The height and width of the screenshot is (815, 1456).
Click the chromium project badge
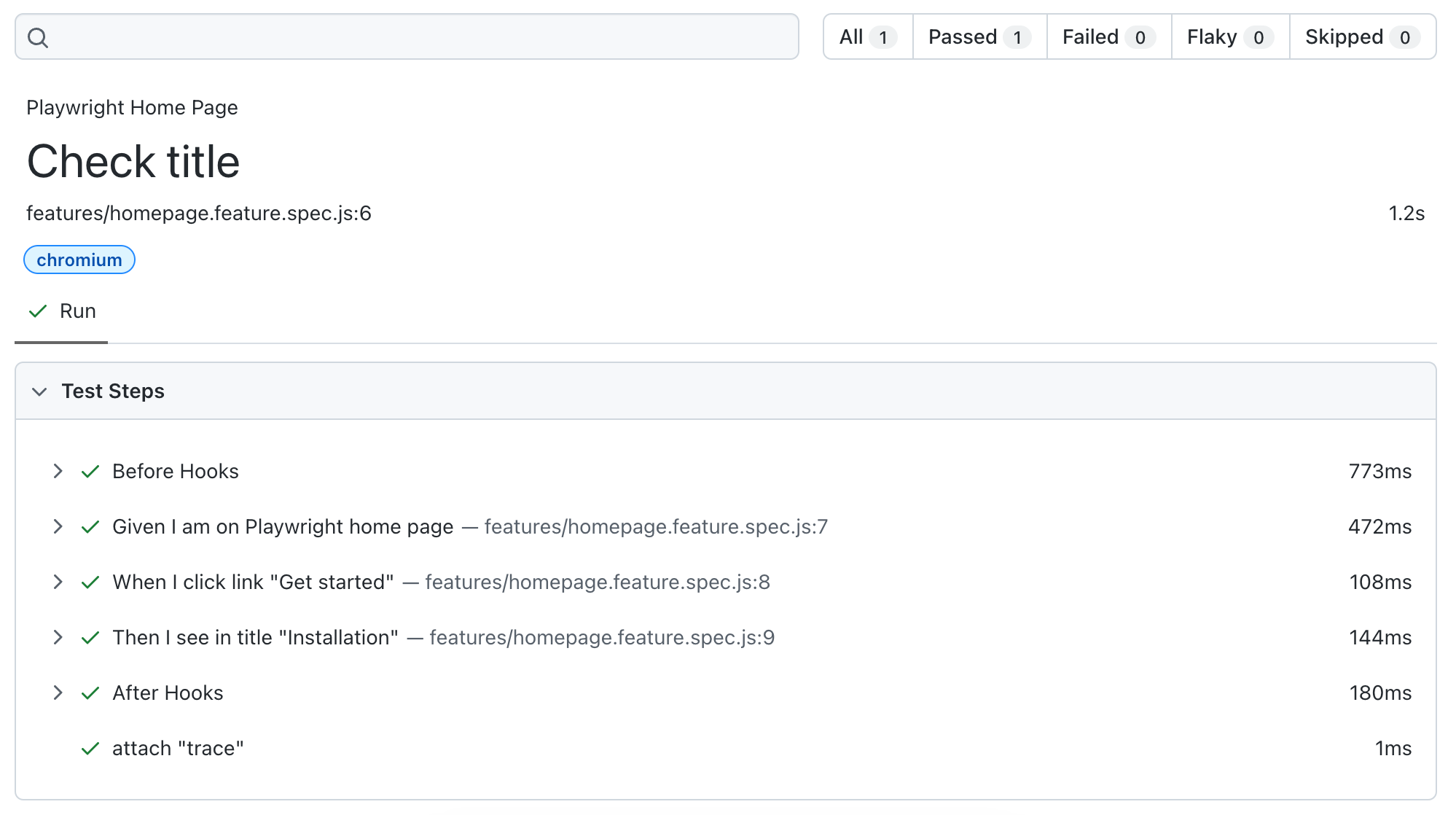[79, 260]
